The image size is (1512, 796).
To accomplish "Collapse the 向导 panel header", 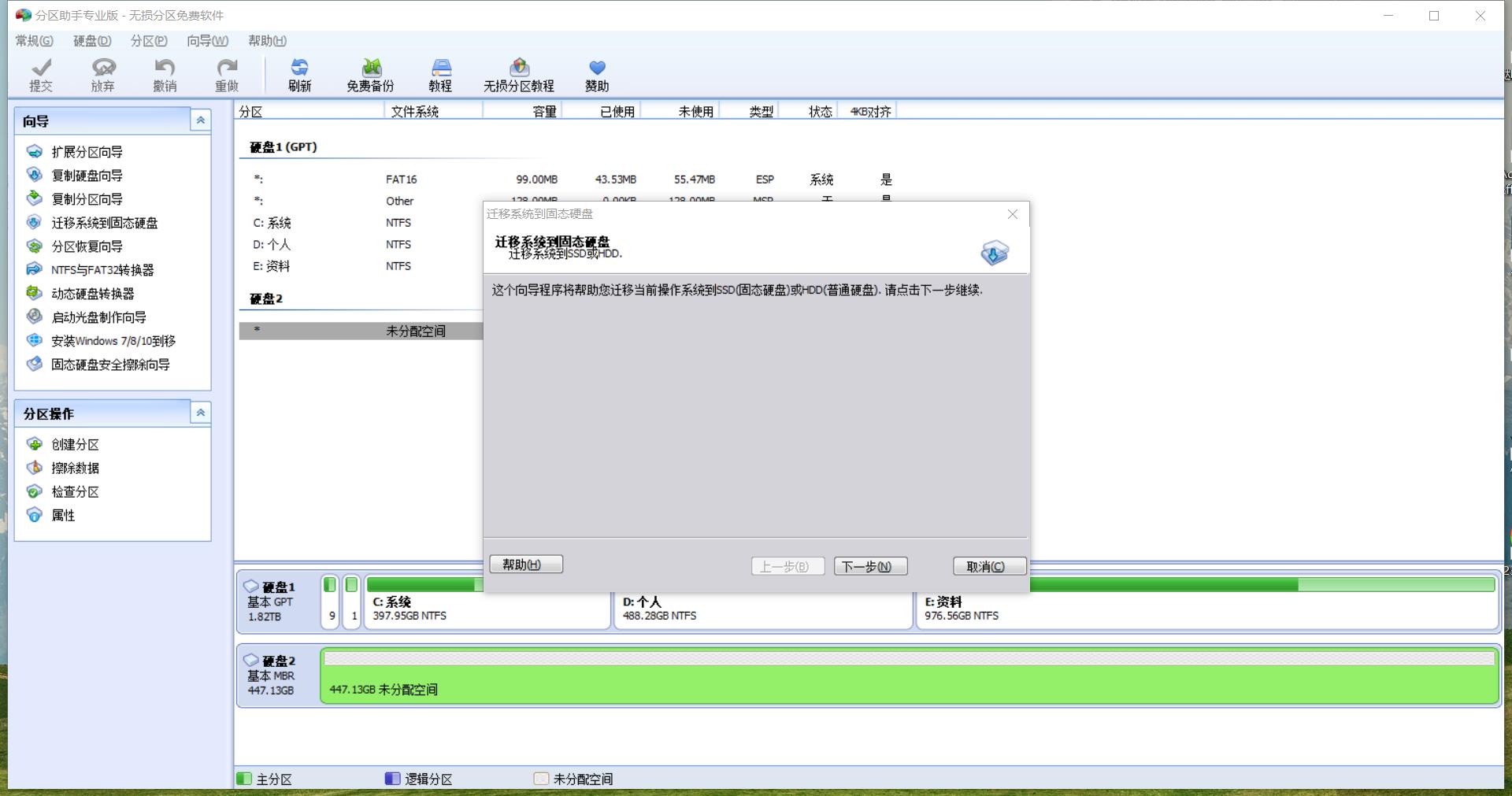I will pyautogui.click(x=201, y=120).
